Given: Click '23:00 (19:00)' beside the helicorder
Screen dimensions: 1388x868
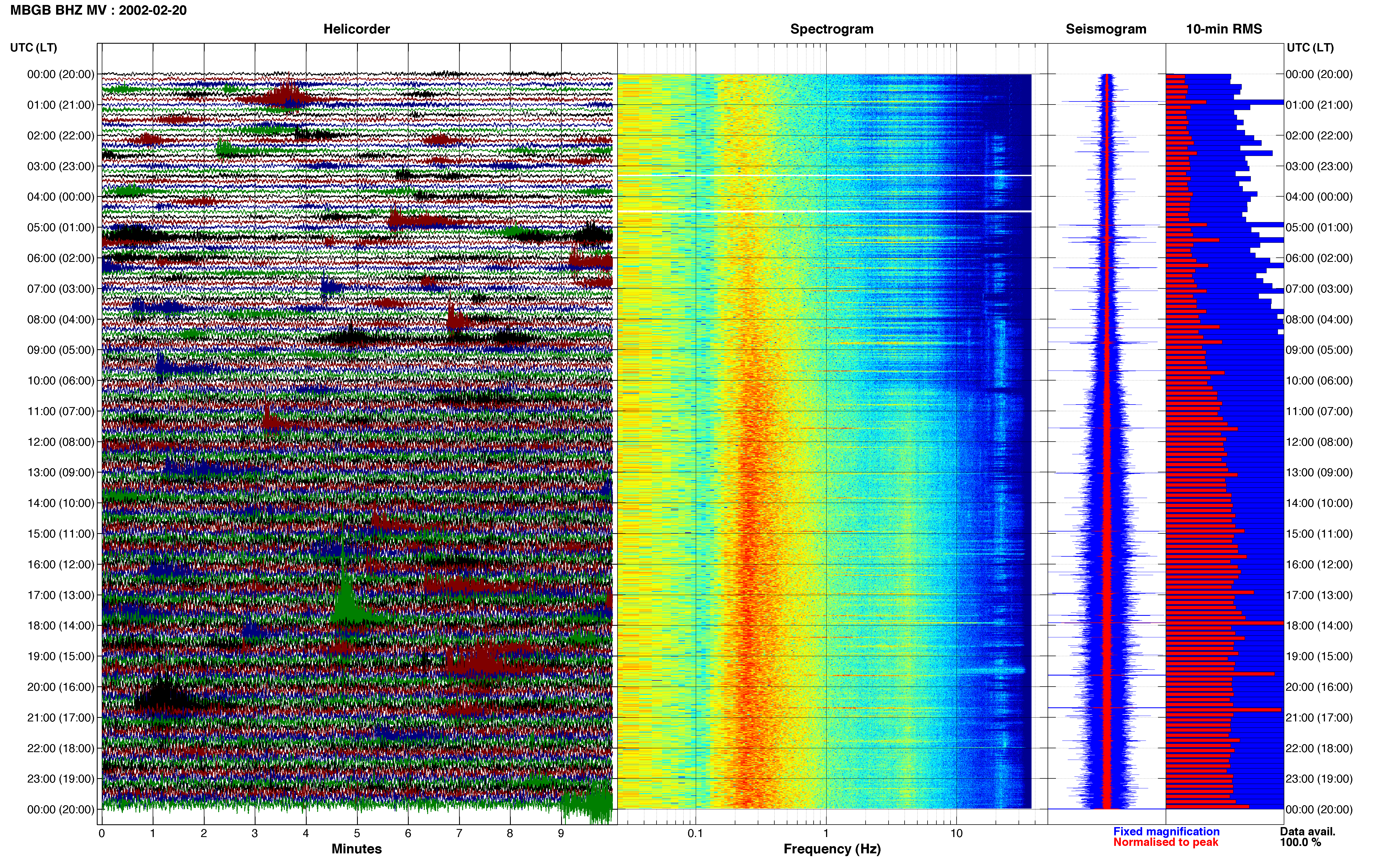Looking at the screenshot, I should [61, 779].
